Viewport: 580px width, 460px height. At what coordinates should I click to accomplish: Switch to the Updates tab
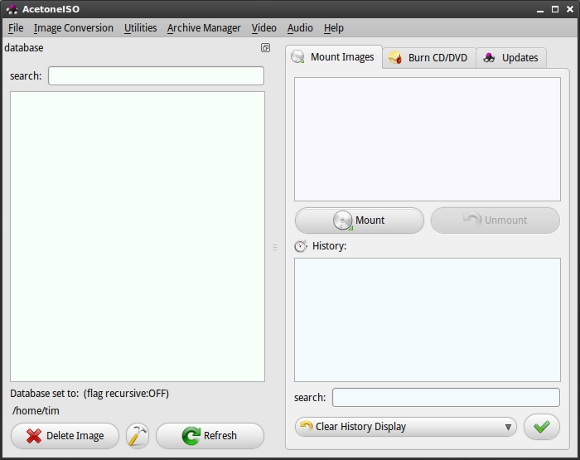[511, 58]
